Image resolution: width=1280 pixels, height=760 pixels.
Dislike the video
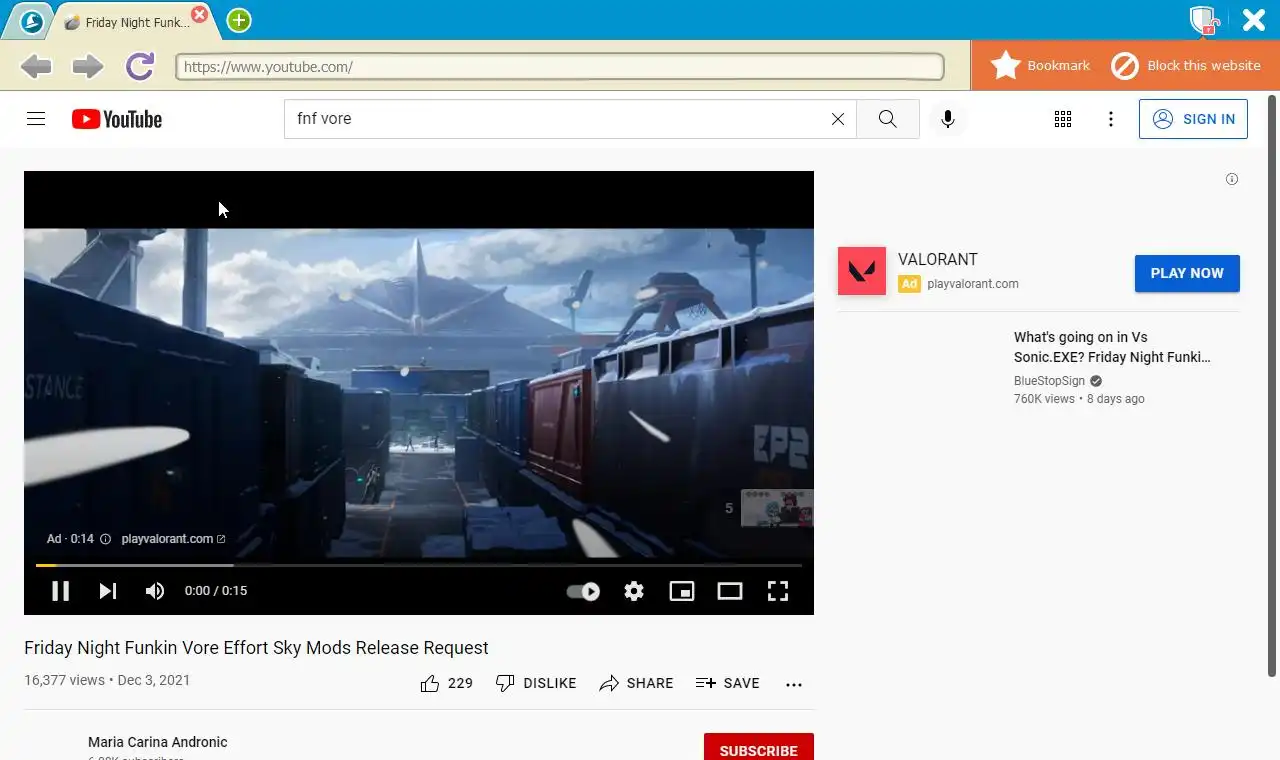point(536,683)
